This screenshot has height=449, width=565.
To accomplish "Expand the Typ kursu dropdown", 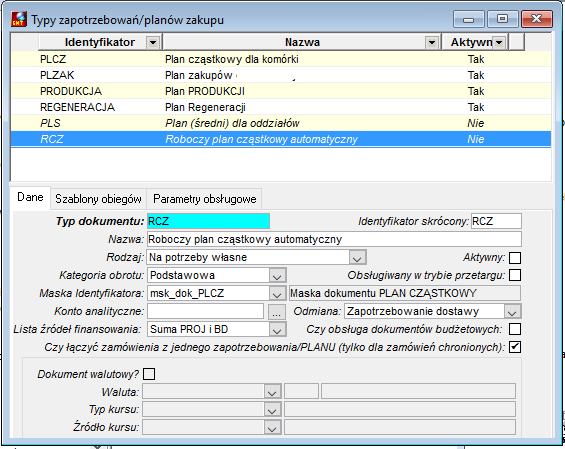I will [x=272, y=409].
